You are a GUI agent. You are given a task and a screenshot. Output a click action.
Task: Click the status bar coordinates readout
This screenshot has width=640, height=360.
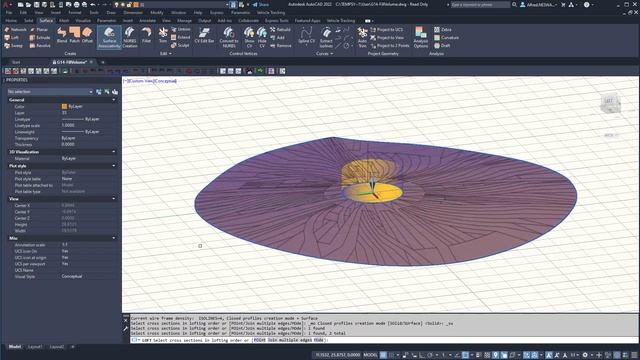pos(338,355)
